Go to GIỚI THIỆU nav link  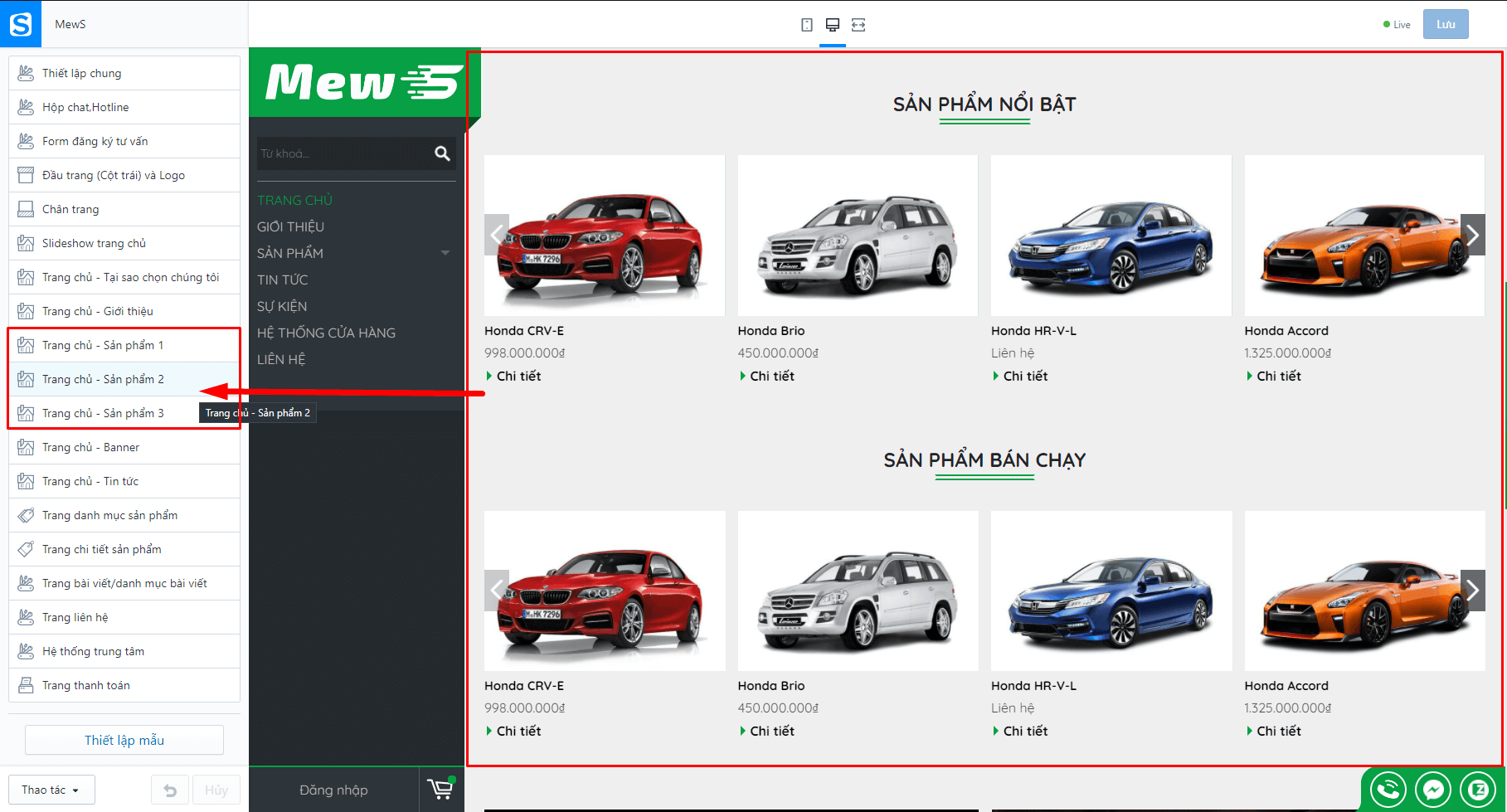(x=290, y=226)
